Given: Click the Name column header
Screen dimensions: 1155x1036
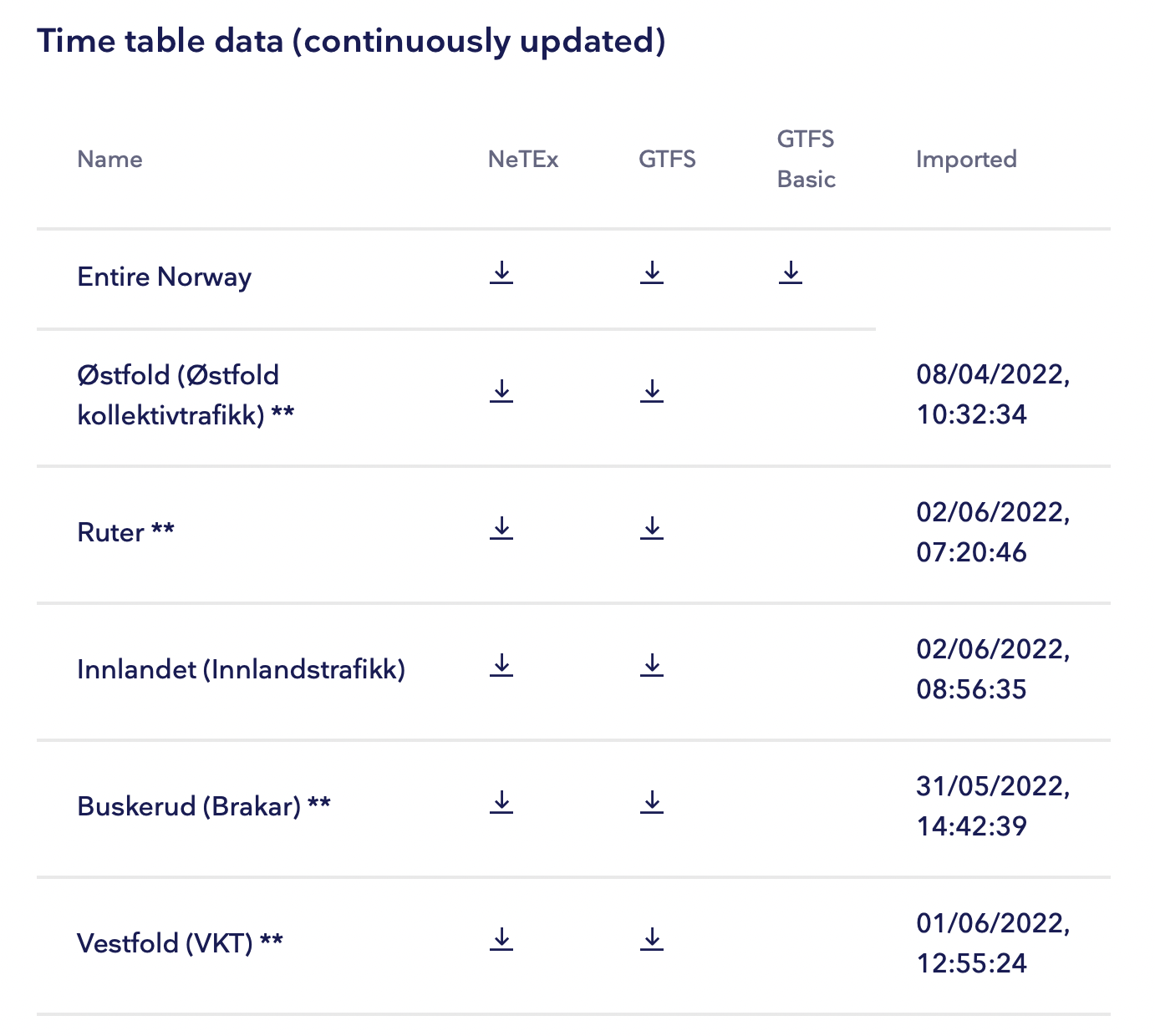Looking at the screenshot, I should coord(109,159).
